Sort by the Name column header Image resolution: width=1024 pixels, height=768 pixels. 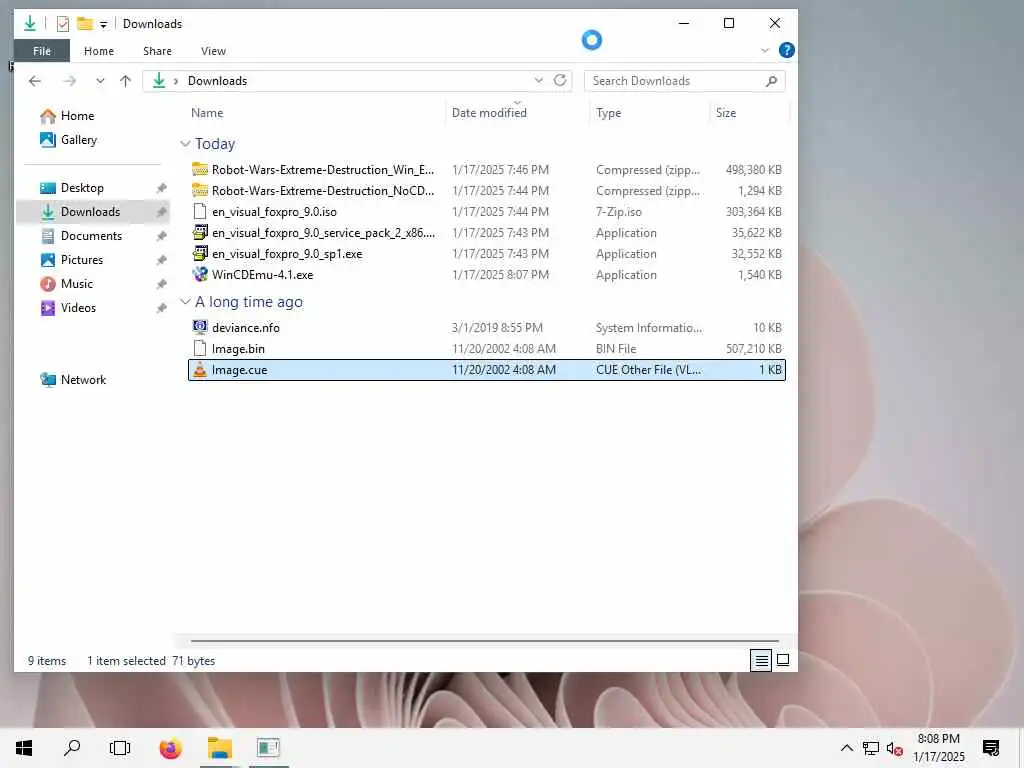(x=207, y=113)
